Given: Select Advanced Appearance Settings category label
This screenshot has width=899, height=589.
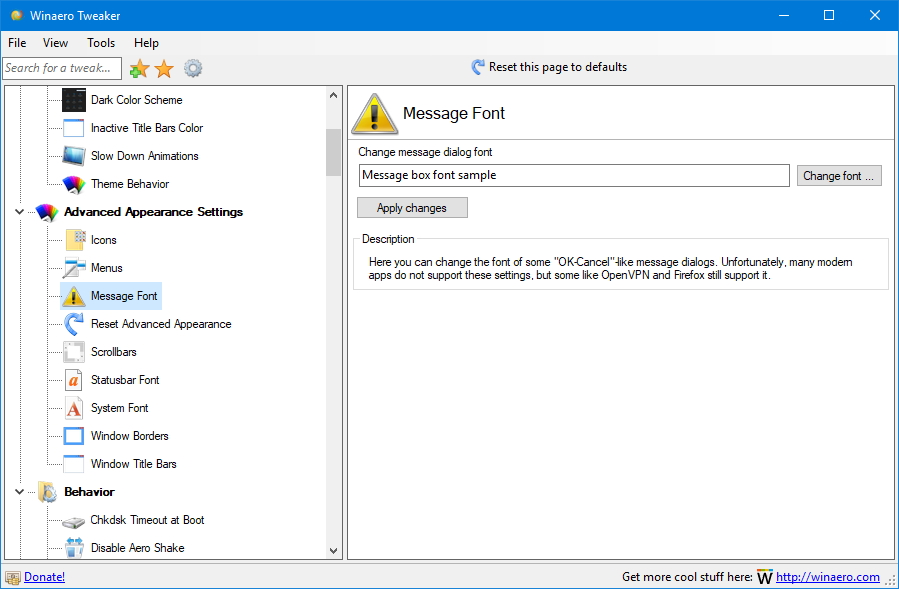Looking at the screenshot, I should [x=153, y=212].
